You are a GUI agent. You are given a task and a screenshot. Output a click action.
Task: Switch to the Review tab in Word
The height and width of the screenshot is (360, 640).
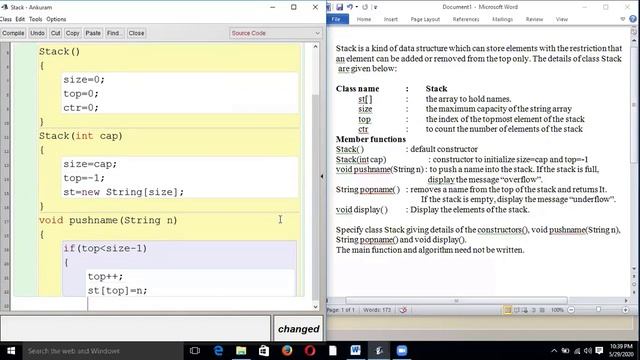pos(534,19)
